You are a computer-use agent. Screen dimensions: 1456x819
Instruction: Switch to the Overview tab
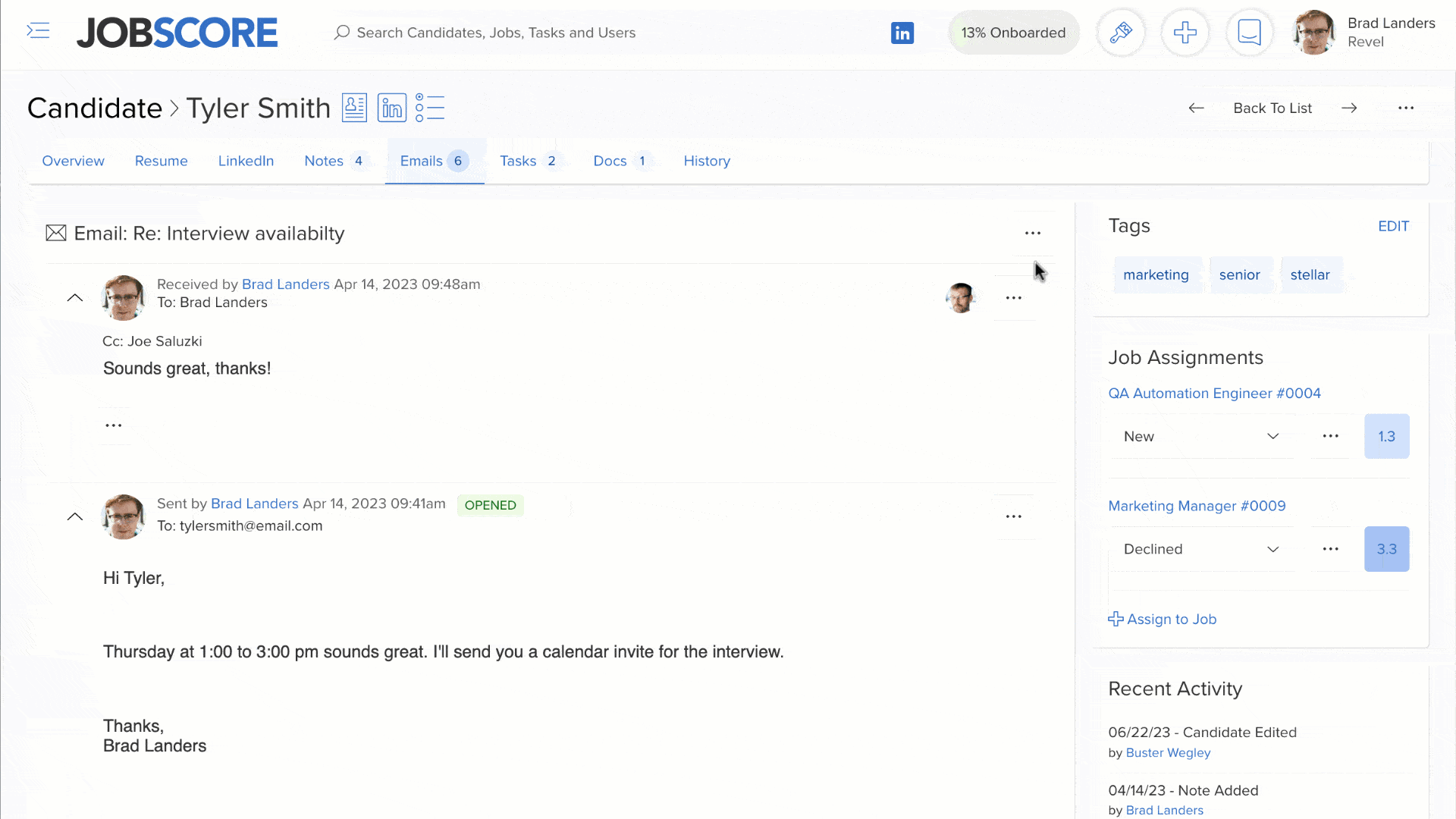click(x=74, y=161)
